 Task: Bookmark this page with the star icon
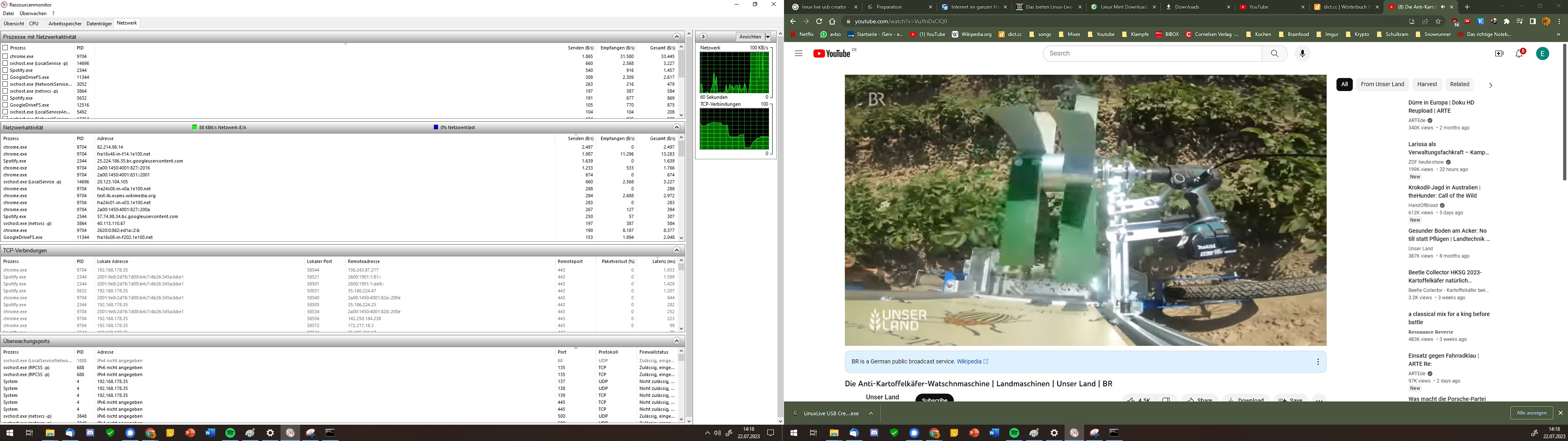(x=1438, y=21)
